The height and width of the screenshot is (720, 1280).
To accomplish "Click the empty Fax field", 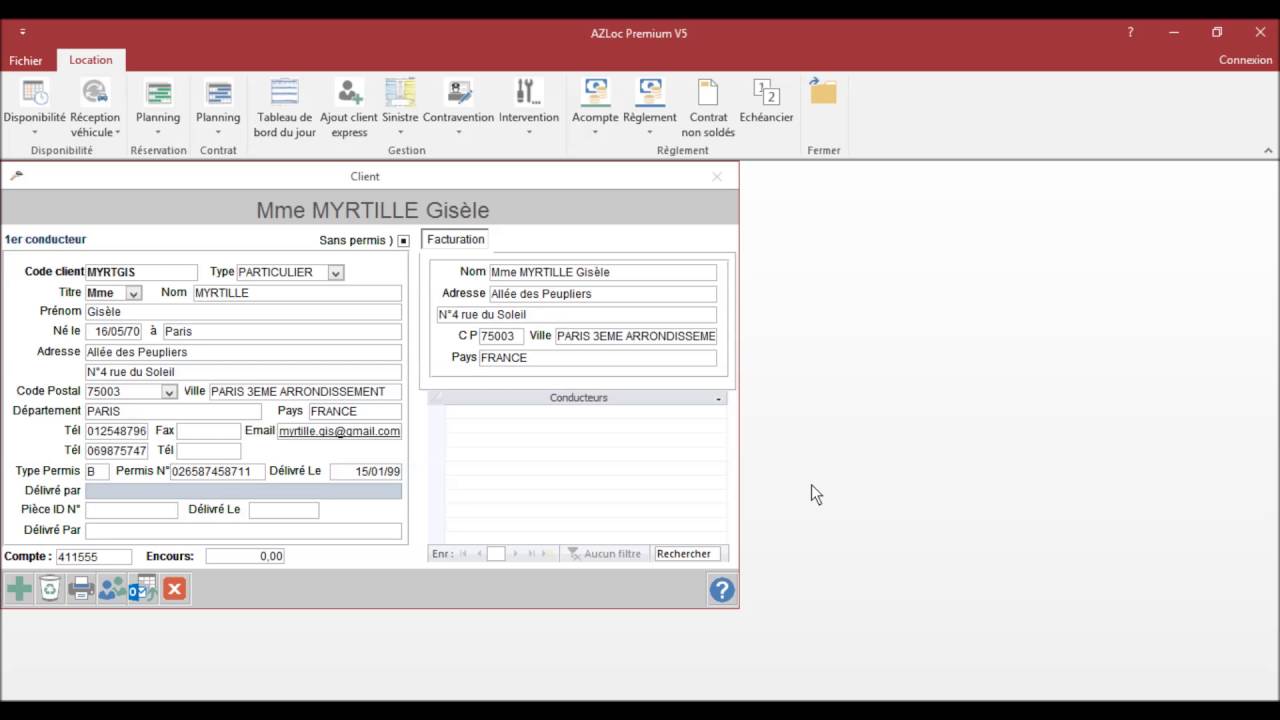I will pyautogui.click(x=209, y=431).
